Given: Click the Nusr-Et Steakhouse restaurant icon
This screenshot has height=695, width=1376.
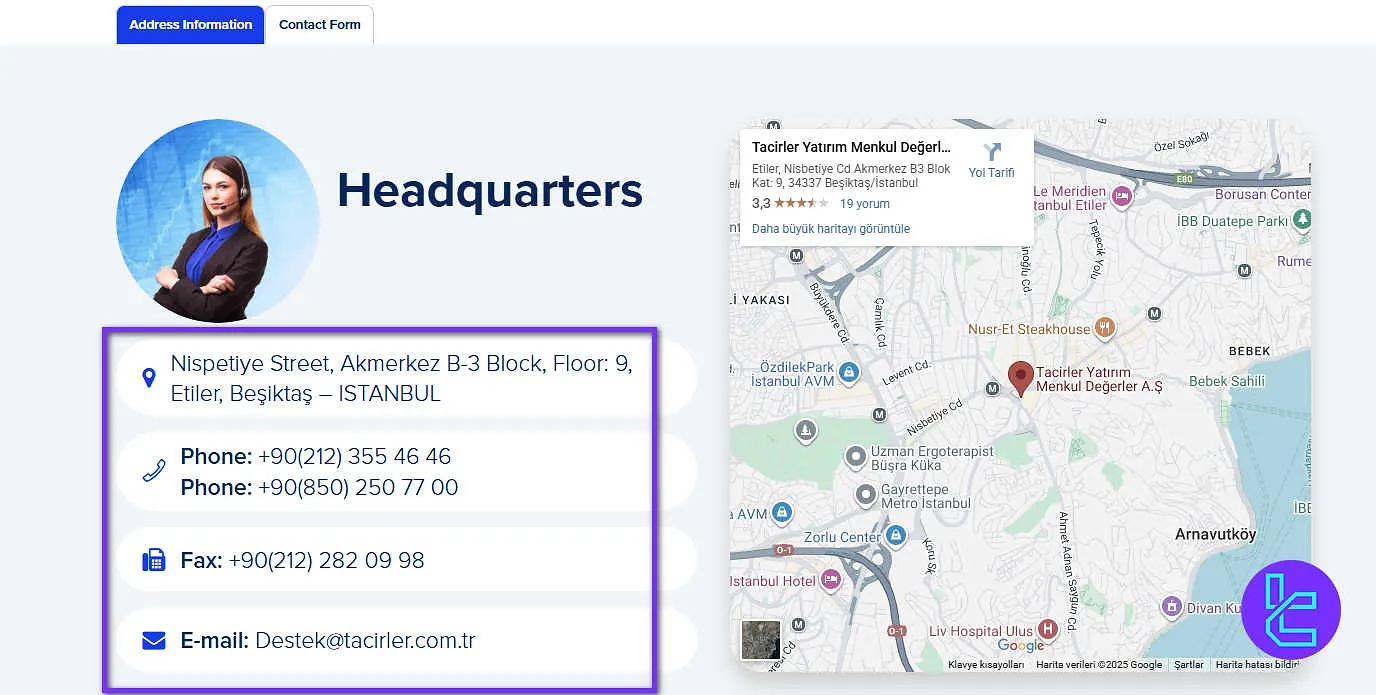Looking at the screenshot, I should coord(1105,328).
